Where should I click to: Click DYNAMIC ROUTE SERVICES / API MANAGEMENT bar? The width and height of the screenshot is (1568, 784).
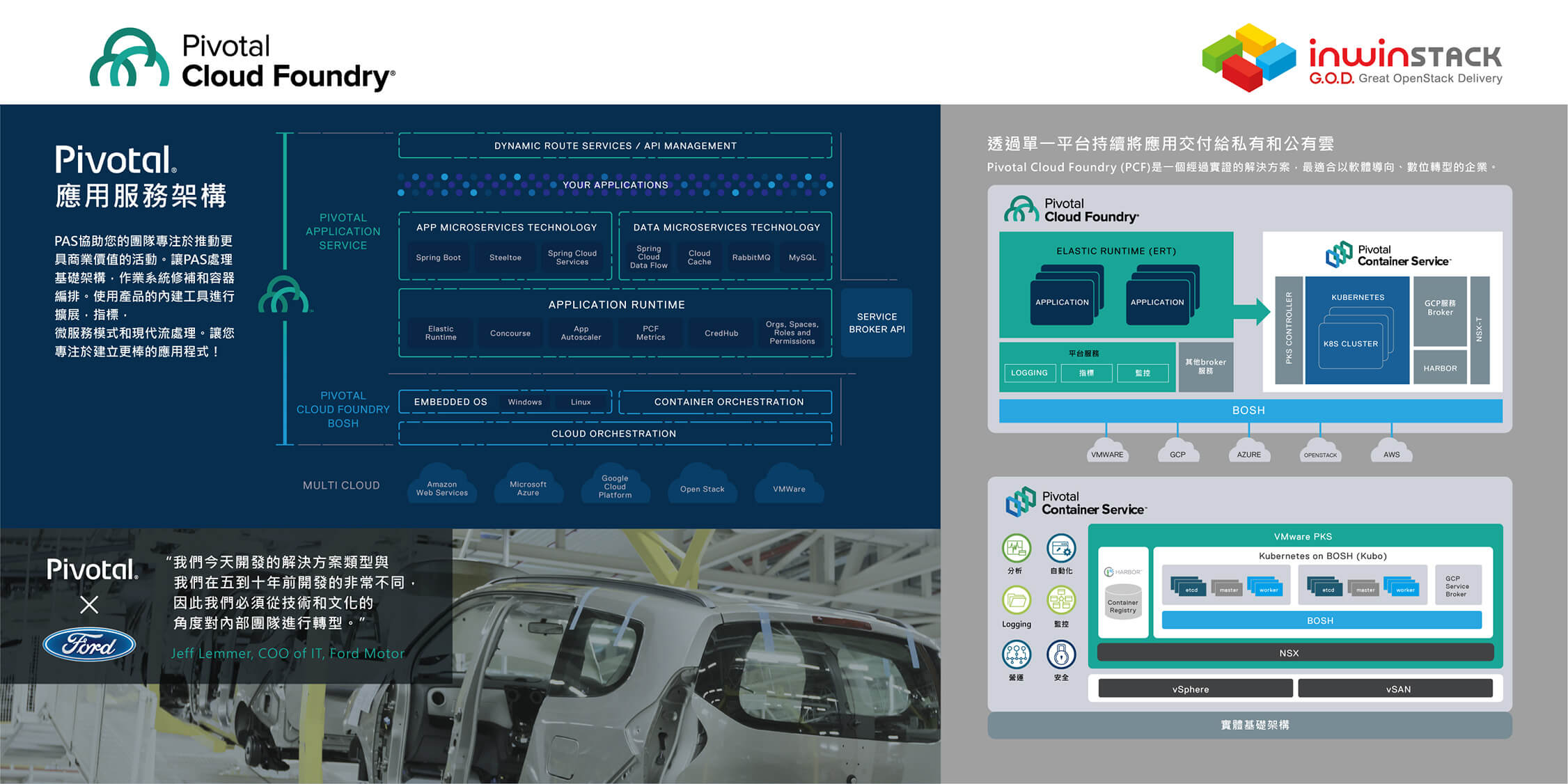615,146
